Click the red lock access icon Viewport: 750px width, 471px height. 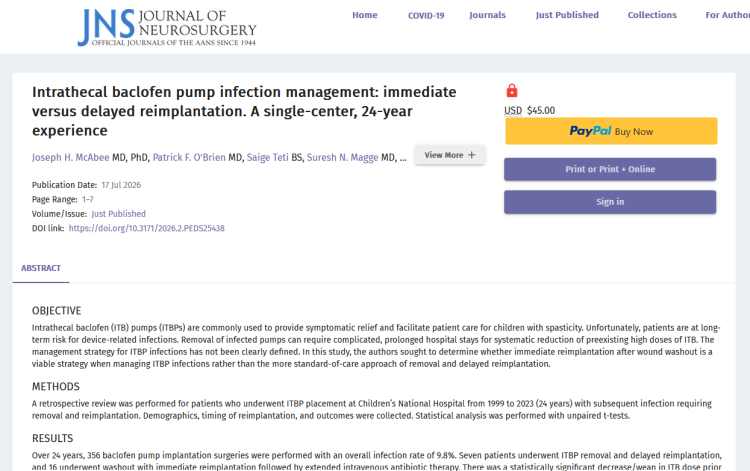coord(512,90)
